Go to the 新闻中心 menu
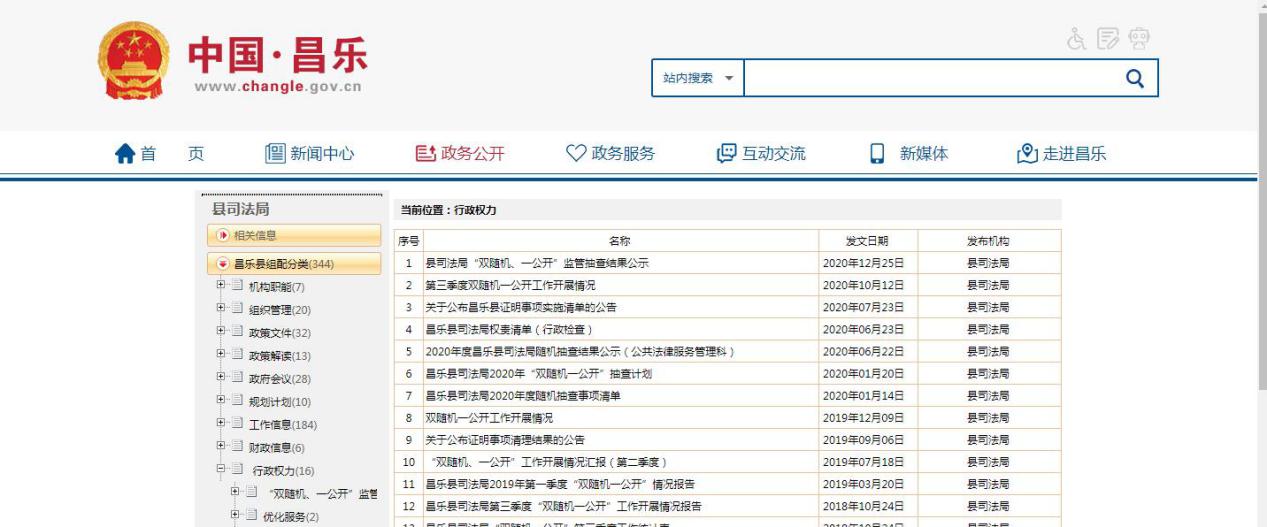The image size is (1267, 527). point(309,154)
